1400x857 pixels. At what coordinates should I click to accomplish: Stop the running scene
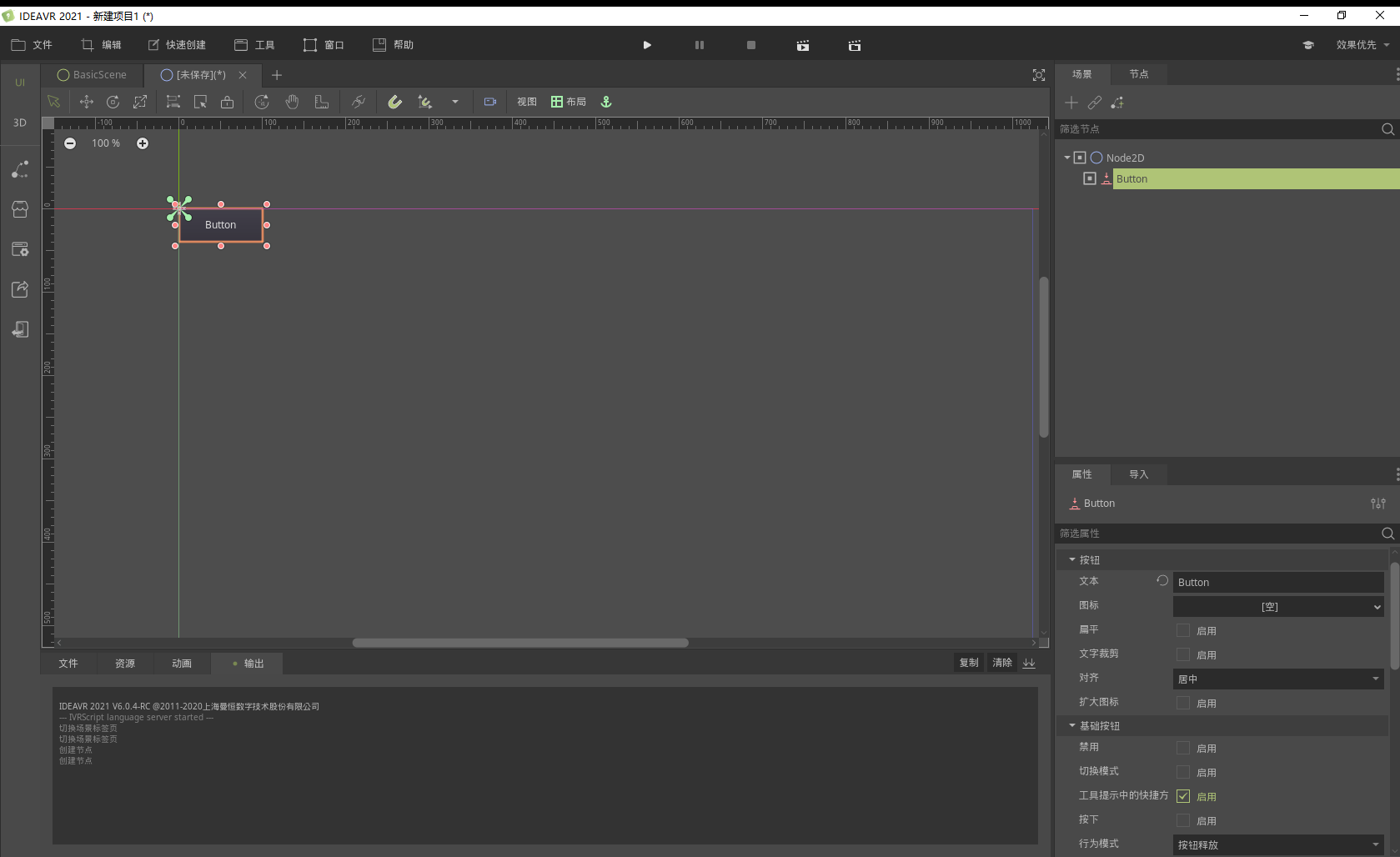coord(751,45)
